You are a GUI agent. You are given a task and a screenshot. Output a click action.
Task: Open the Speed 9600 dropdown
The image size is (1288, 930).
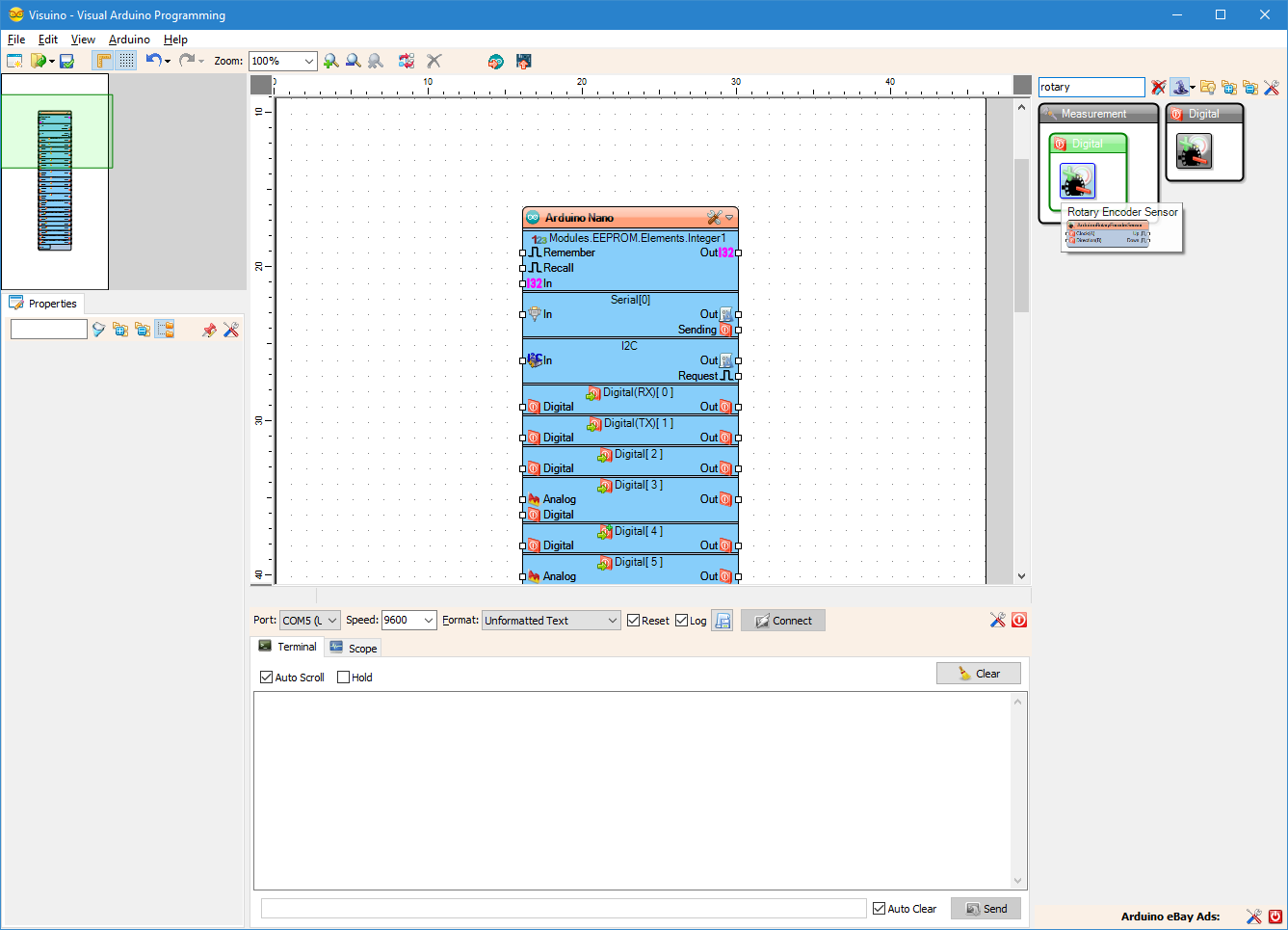429,621
